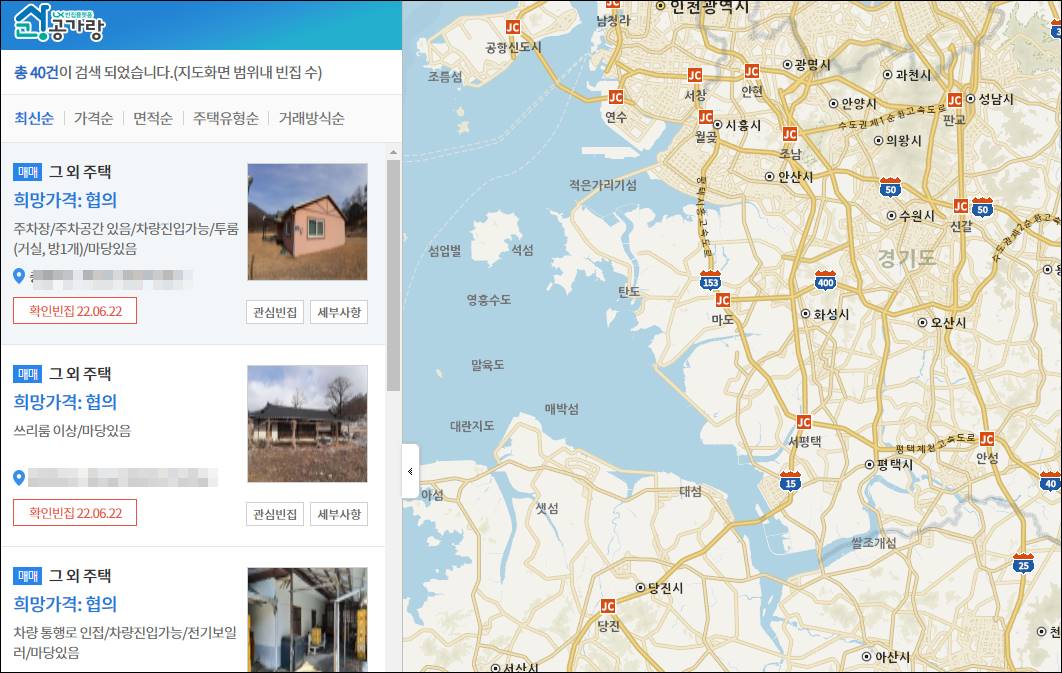Screen dimensions: 1062x673
Task: Click the JC junction icon at 공항신도시
Action: tap(513, 27)
